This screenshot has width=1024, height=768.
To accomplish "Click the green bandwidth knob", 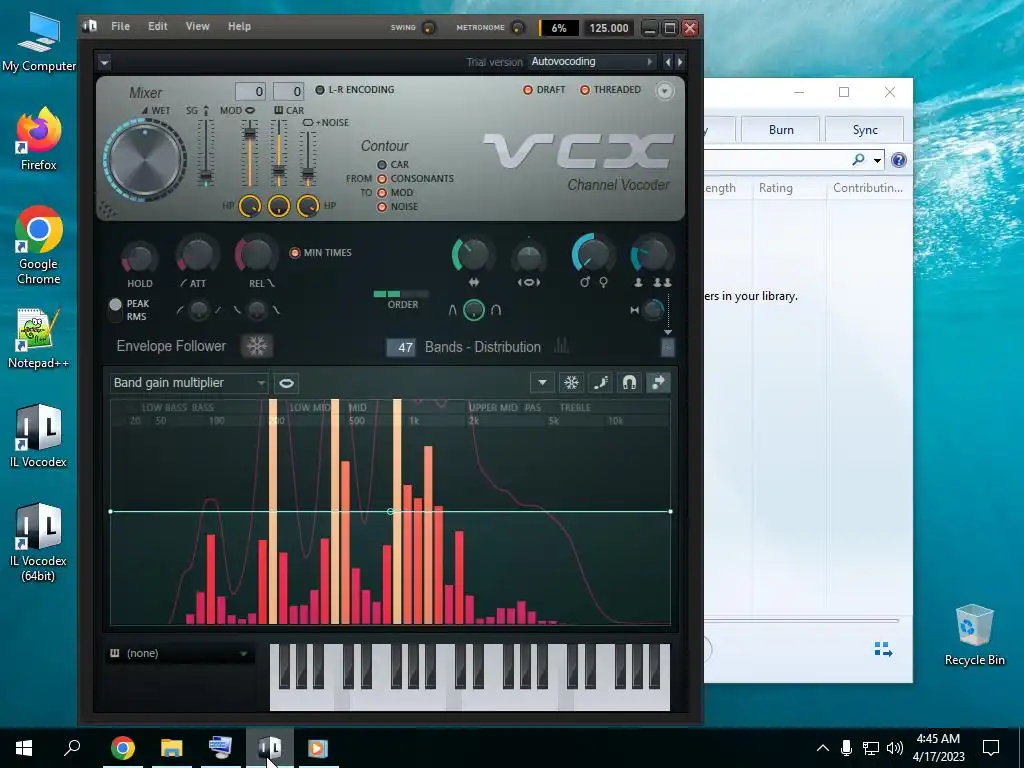I will coord(472,255).
